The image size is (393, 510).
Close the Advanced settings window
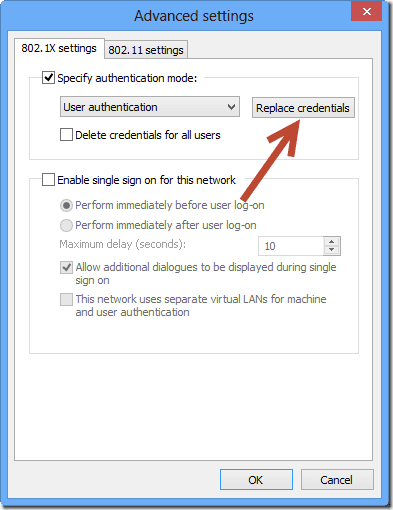(367, 12)
